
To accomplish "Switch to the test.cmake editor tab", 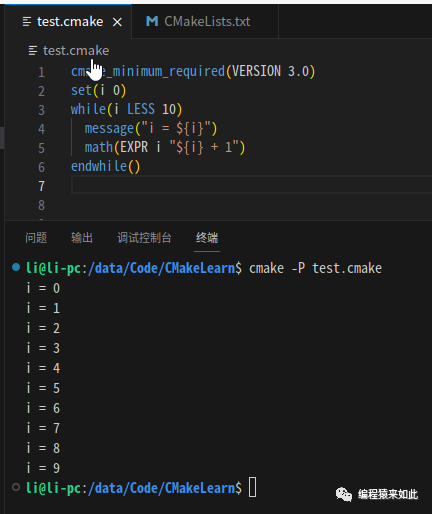I will 68,22.
